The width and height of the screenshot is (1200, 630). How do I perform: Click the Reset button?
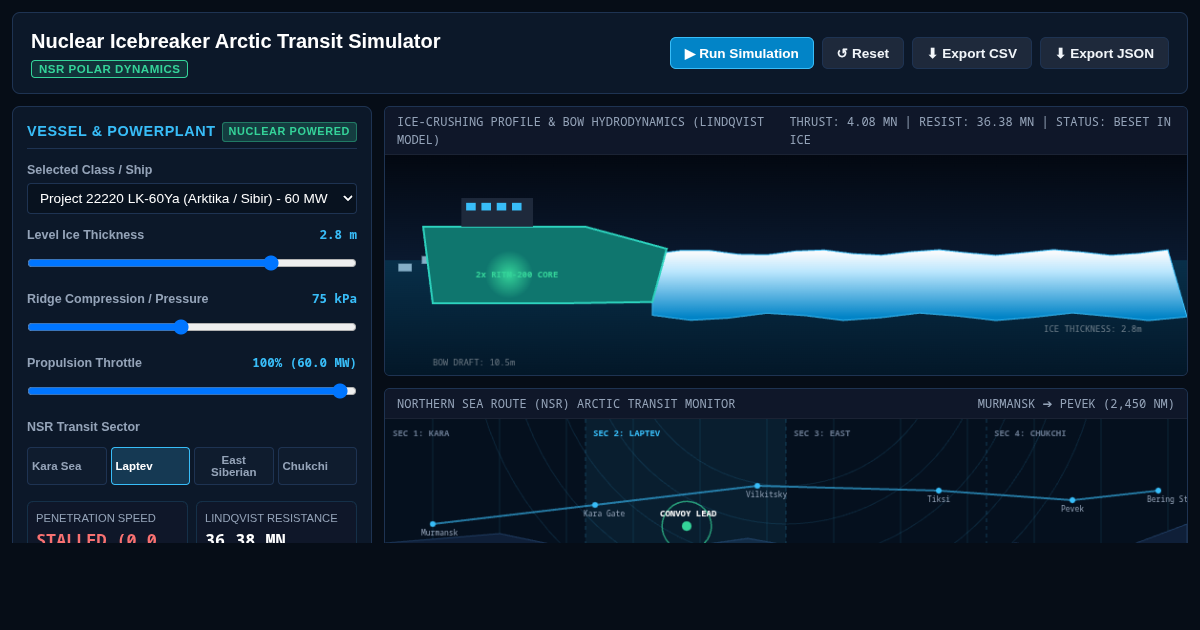[863, 53]
